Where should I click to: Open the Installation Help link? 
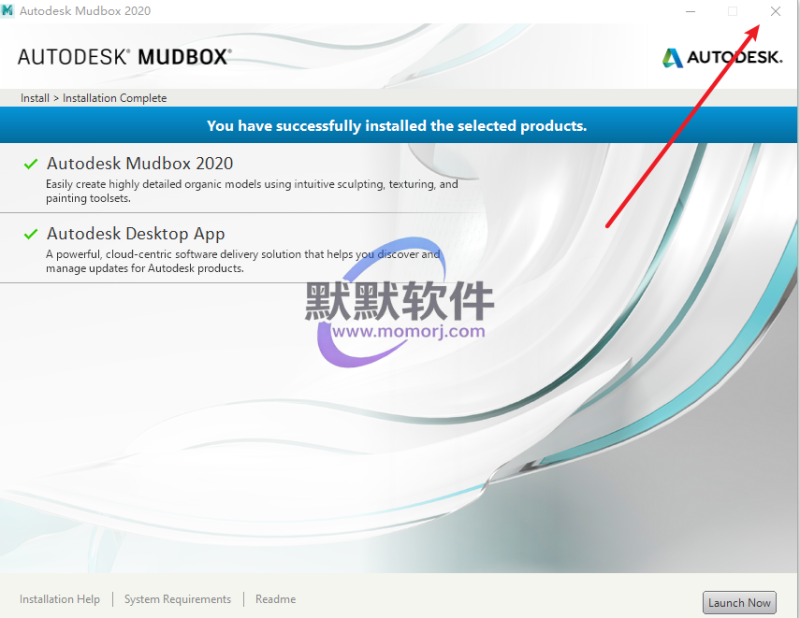[x=60, y=599]
